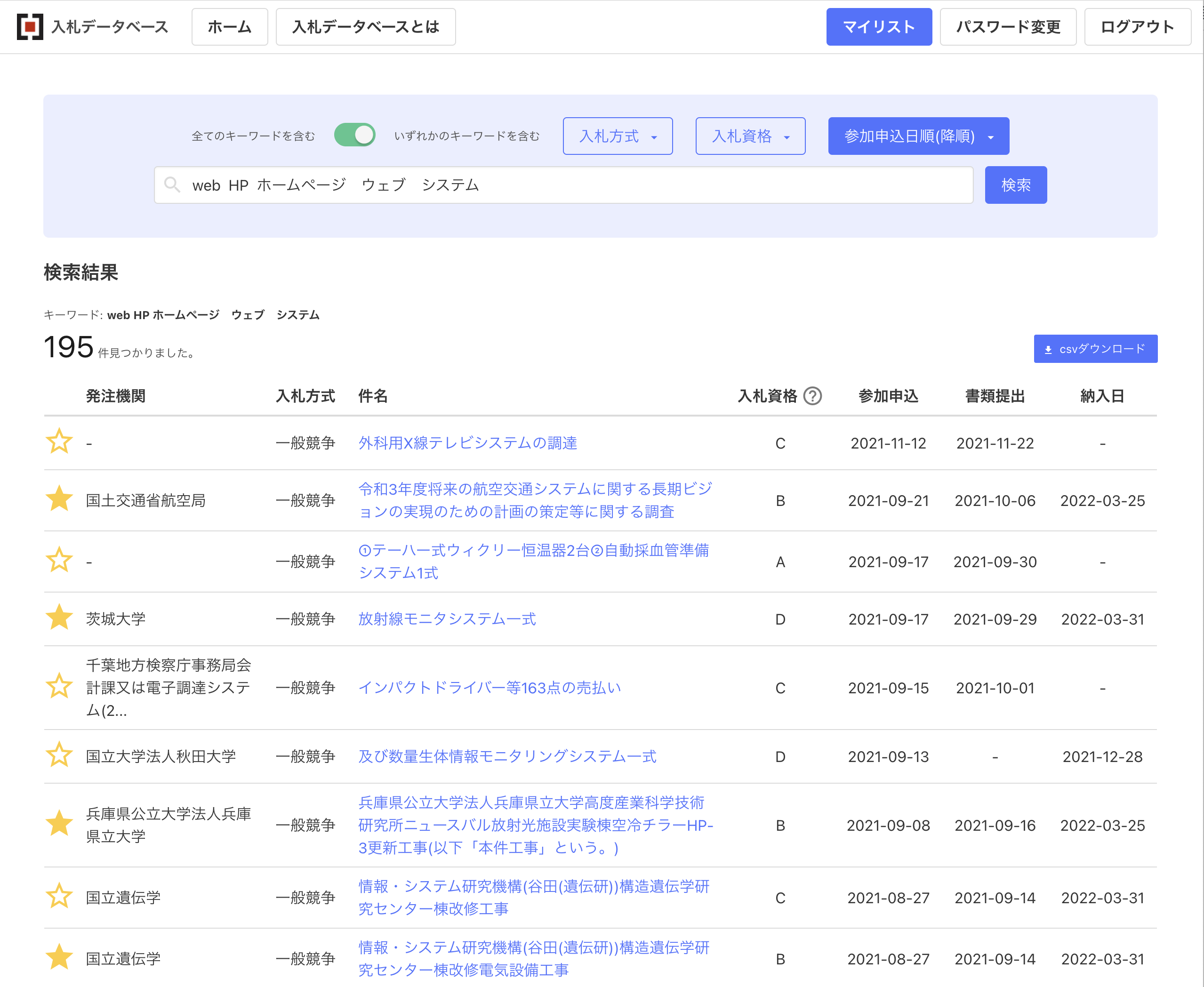Toggle favorite star for 千葉地方検察庁 row
Screen dimensions: 1204x987
(x=59, y=687)
